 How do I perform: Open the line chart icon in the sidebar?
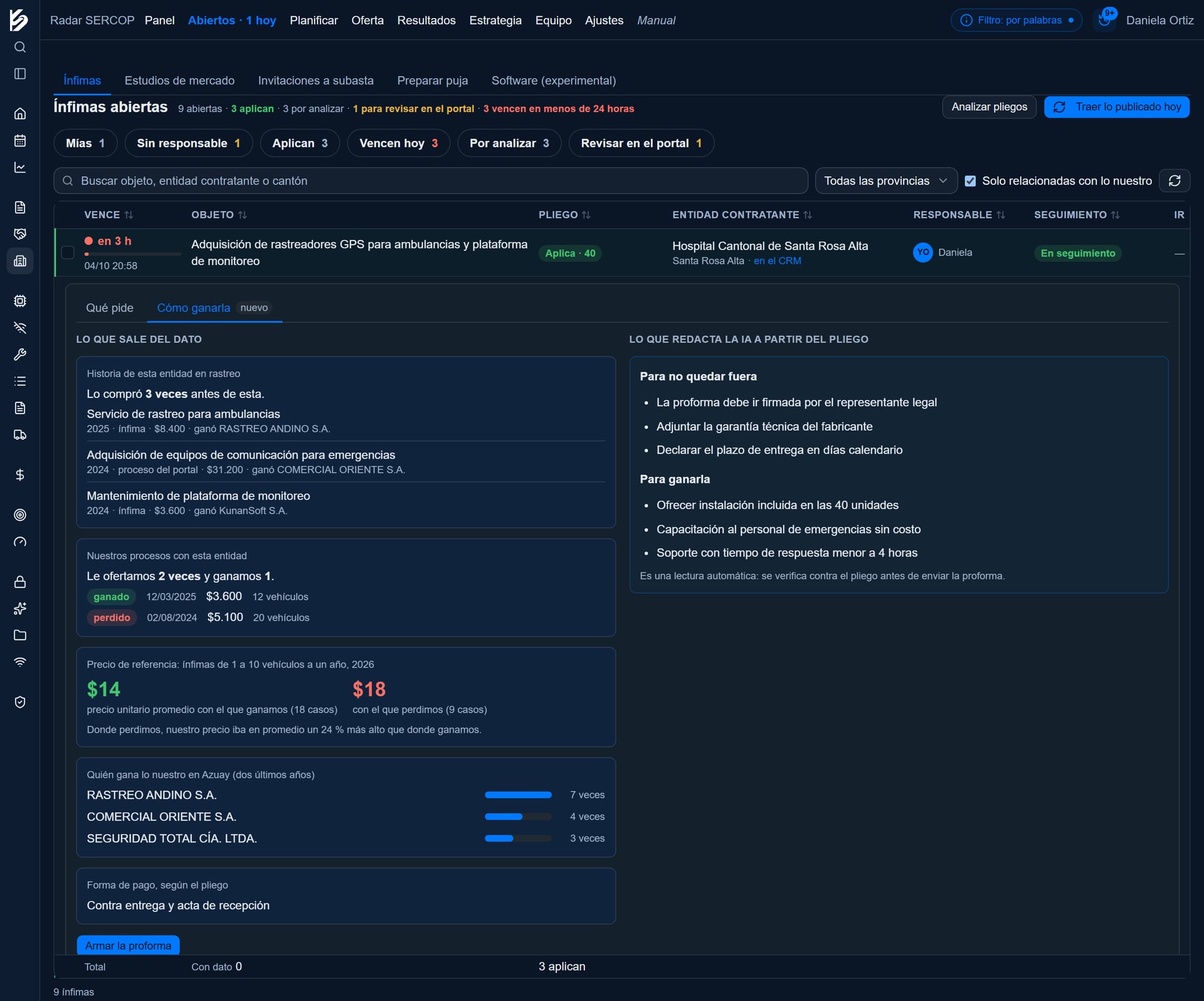point(20,167)
